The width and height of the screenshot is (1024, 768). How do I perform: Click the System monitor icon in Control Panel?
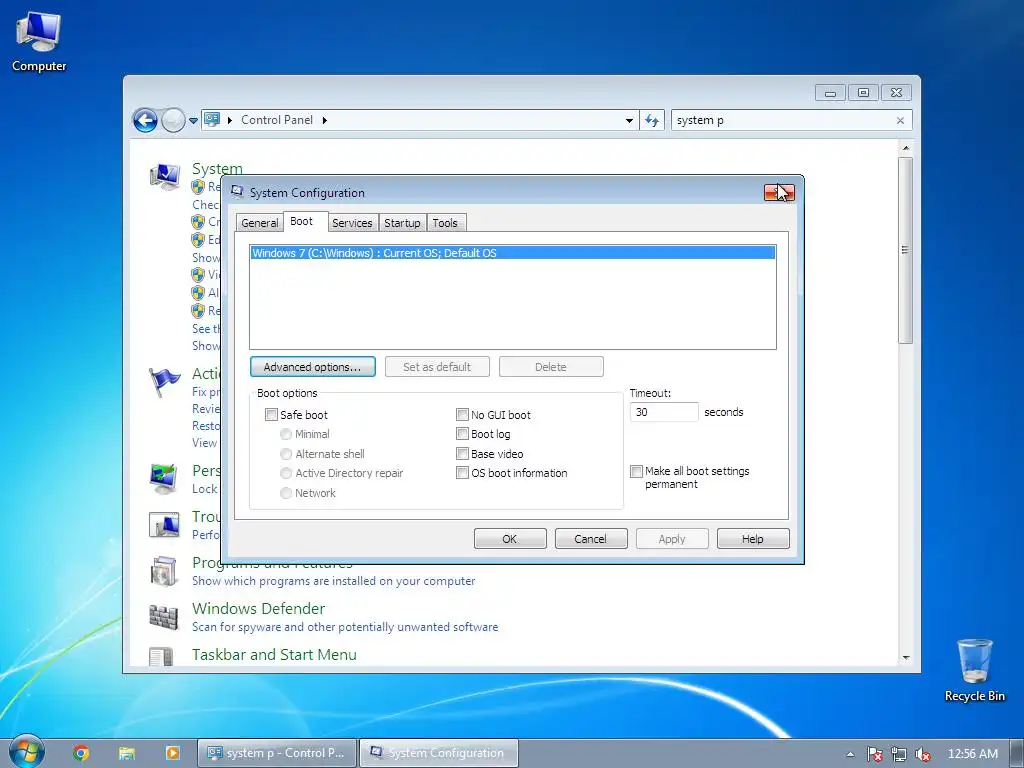click(x=165, y=176)
